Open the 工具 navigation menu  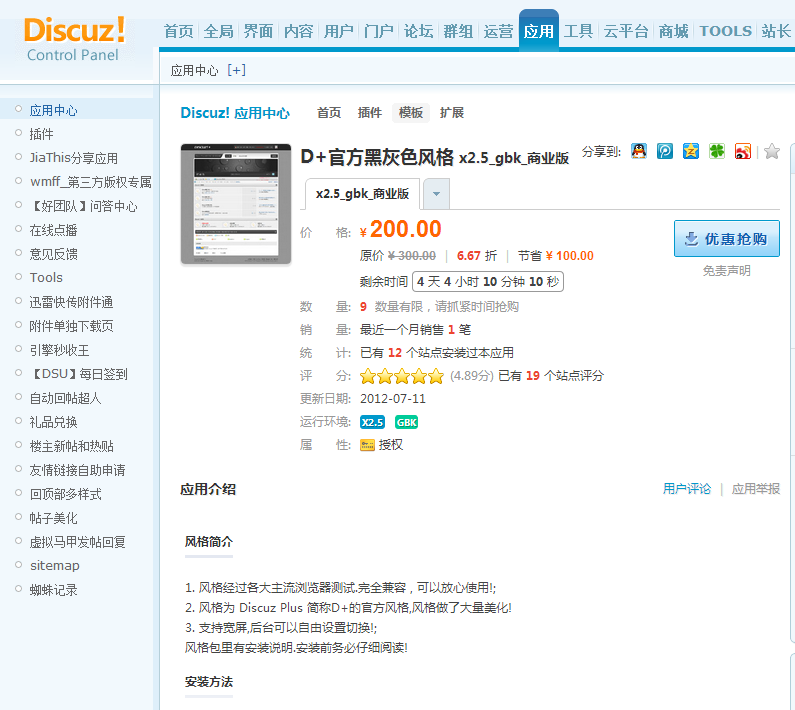click(579, 31)
